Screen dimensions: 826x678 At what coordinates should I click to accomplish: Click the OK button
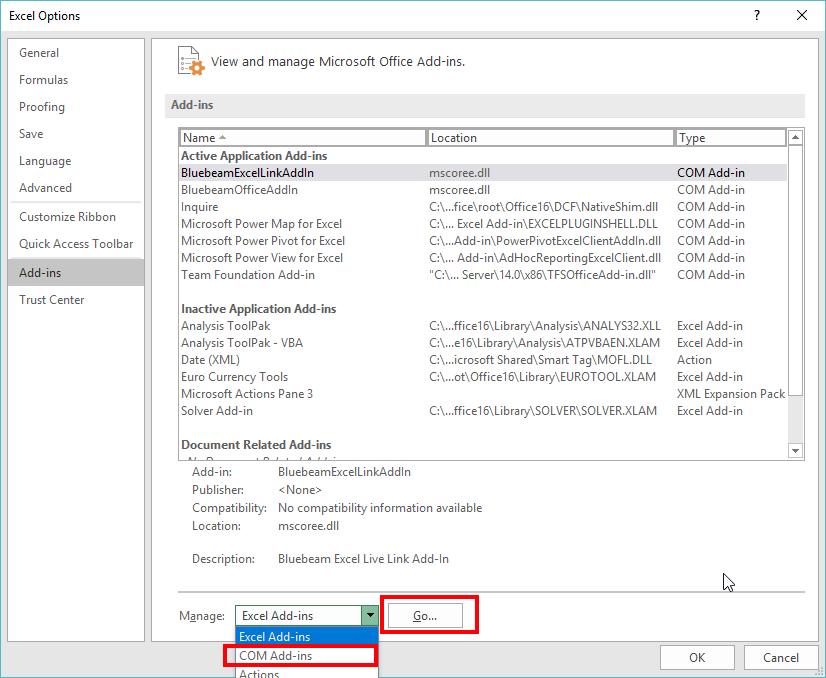point(697,657)
